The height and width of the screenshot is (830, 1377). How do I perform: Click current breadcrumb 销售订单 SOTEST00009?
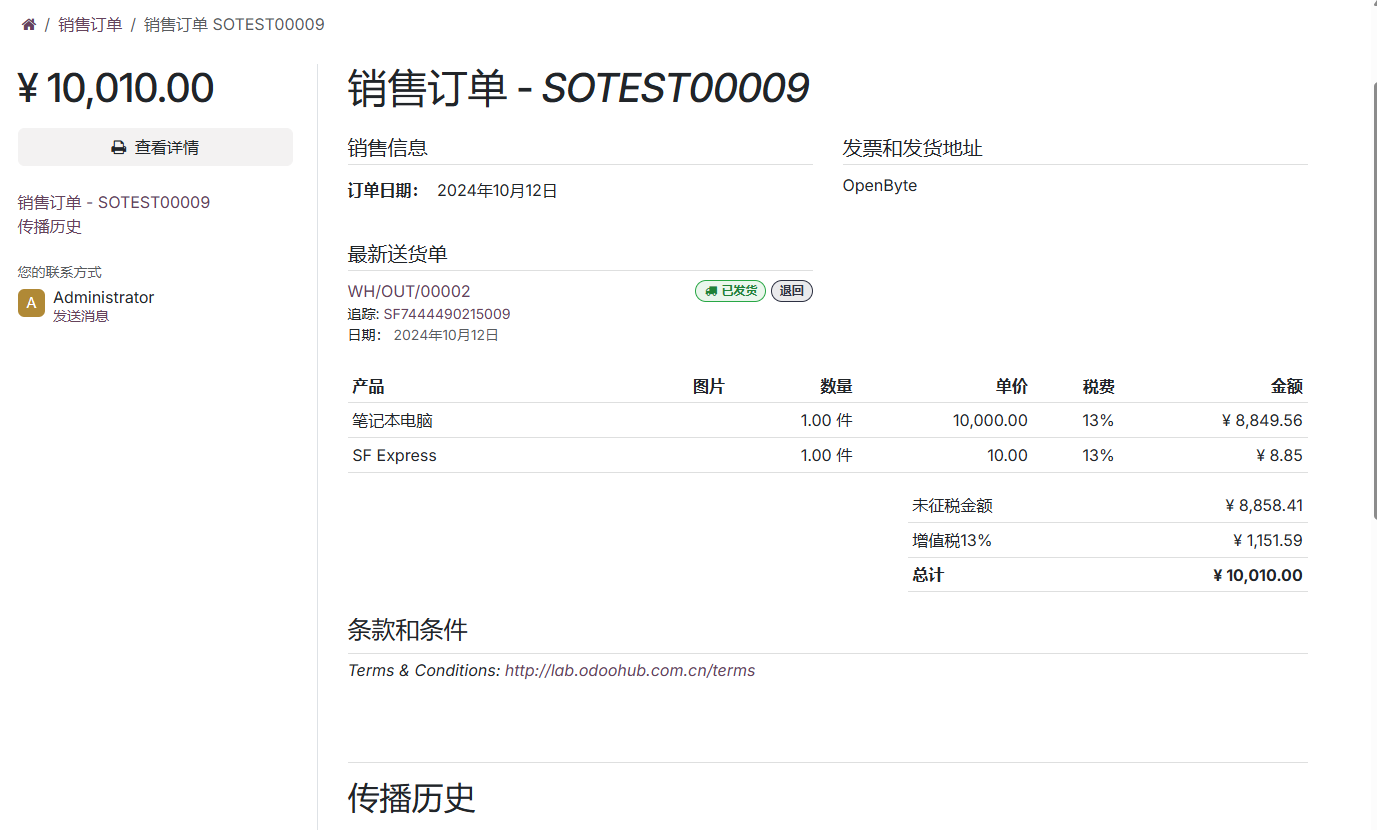(234, 24)
